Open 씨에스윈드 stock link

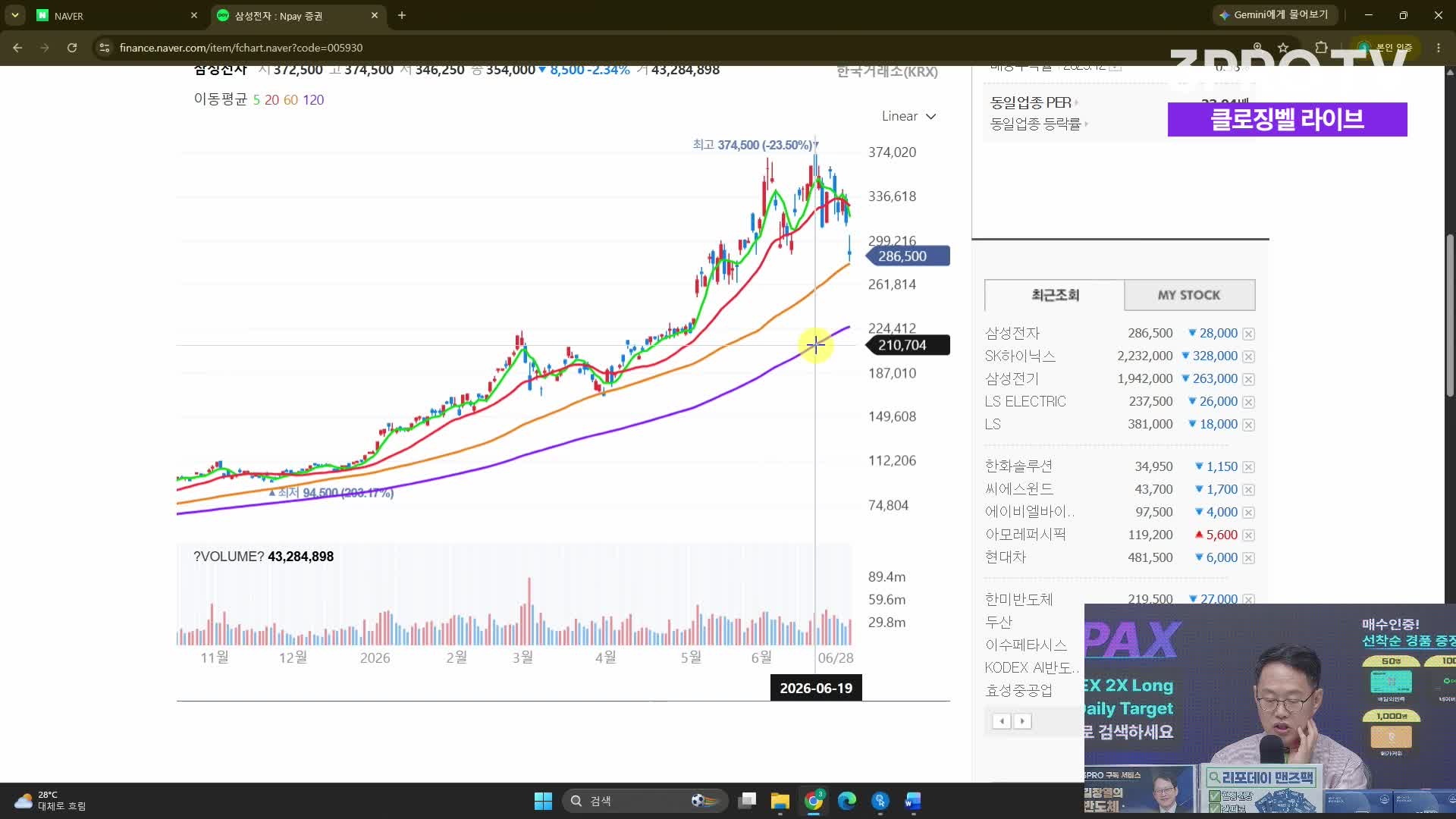(1018, 489)
